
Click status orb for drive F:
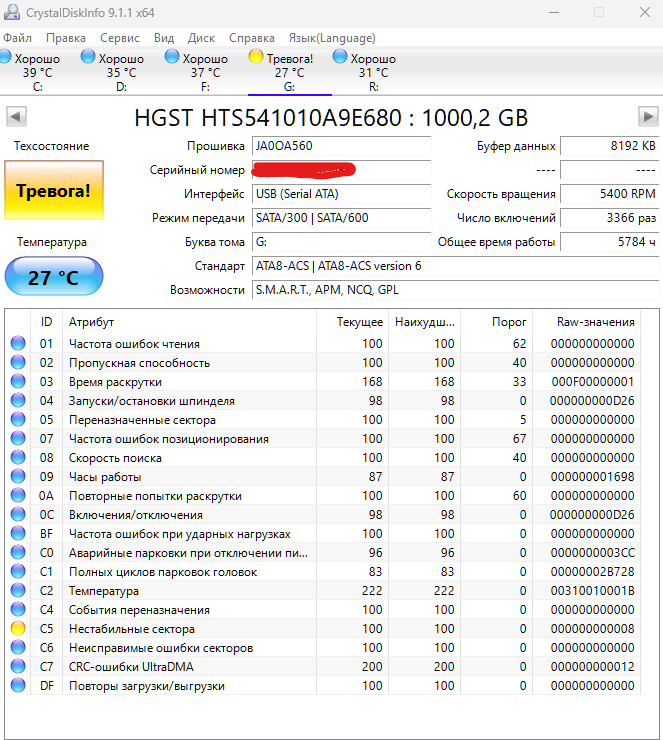click(x=172, y=57)
